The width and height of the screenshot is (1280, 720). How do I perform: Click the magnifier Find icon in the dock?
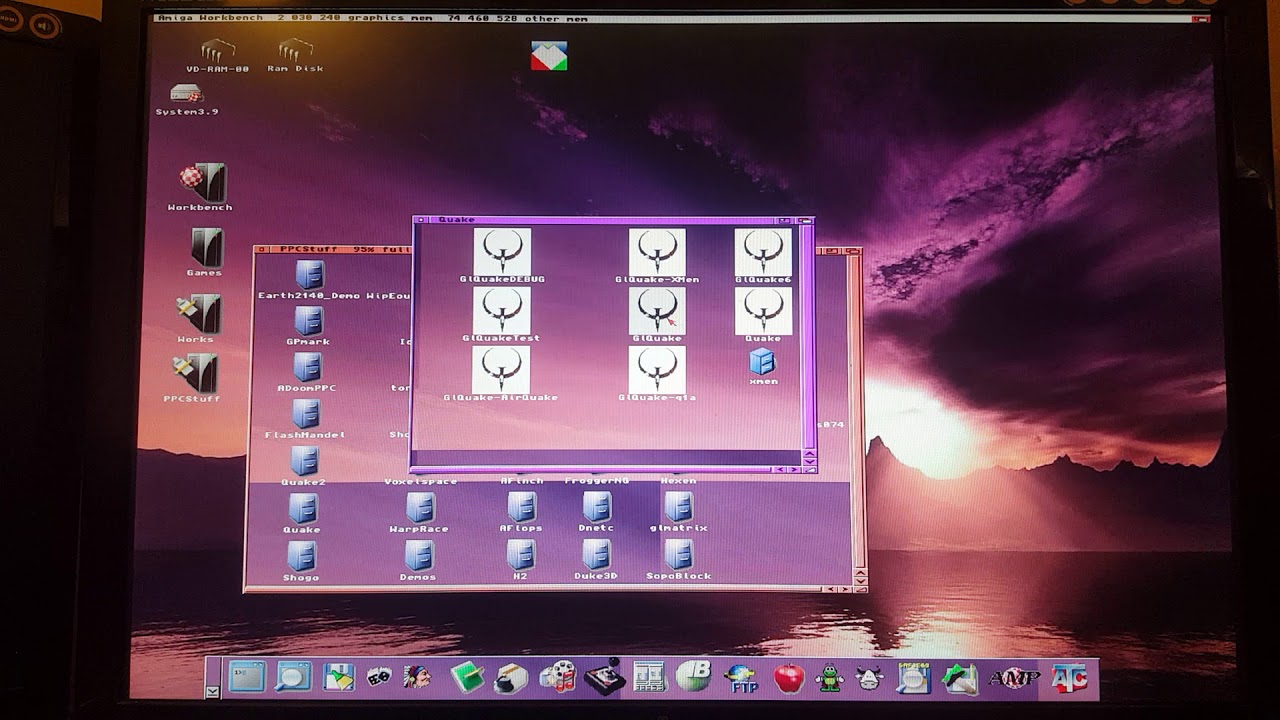click(x=293, y=677)
